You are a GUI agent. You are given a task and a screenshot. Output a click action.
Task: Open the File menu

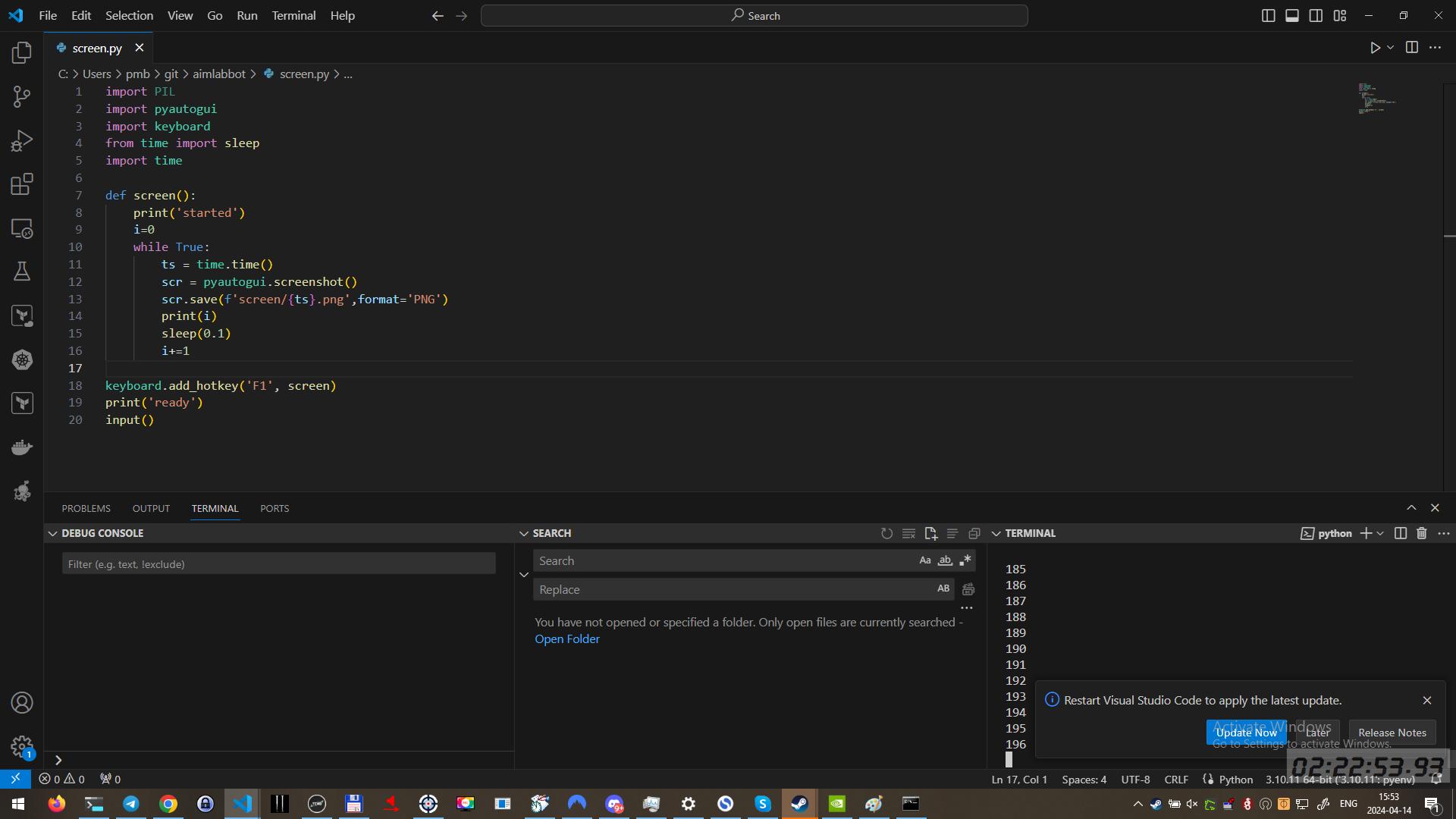[x=48, y=16]
